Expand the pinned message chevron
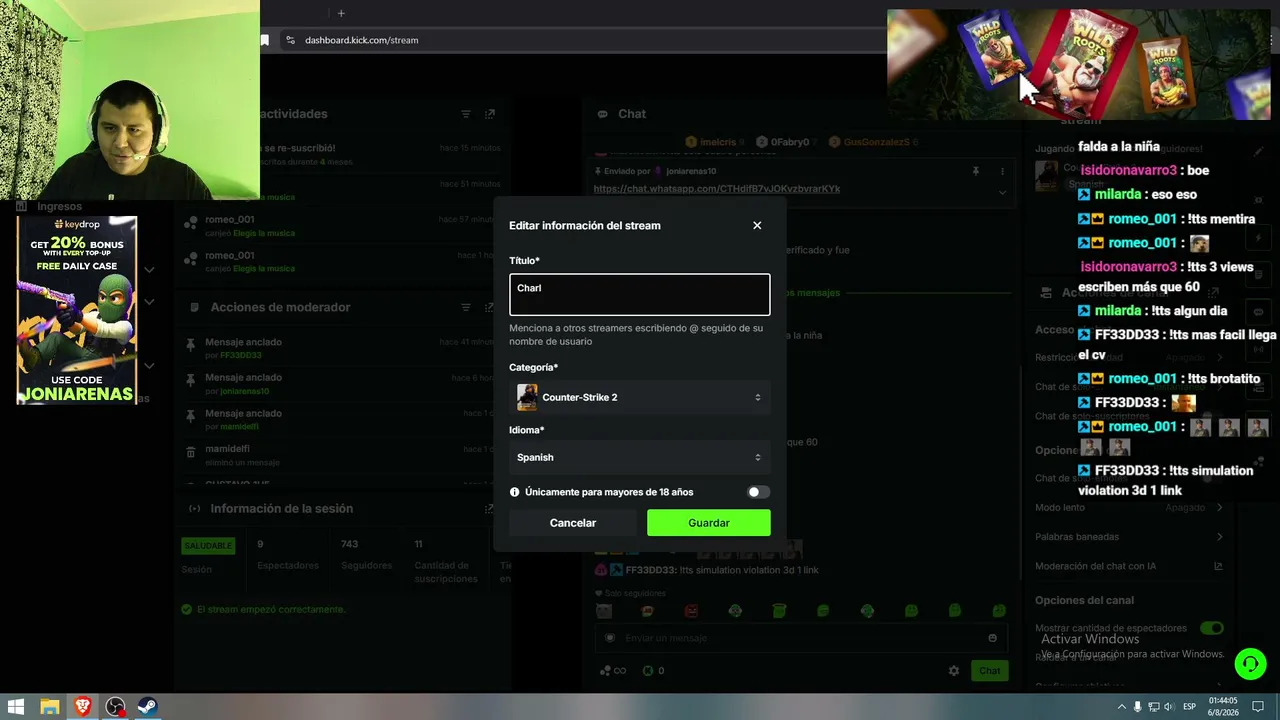The height and width of the screenshot is (720, 1280). pyautogui.click(x=1002, y=192)
